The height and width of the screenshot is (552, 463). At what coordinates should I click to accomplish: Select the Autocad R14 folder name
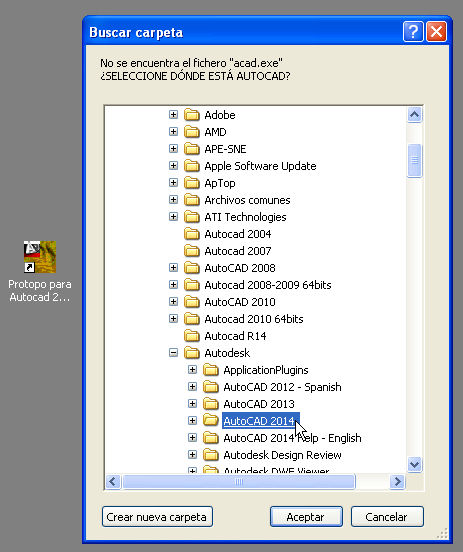pyautogui.click(x=235, y=336)
